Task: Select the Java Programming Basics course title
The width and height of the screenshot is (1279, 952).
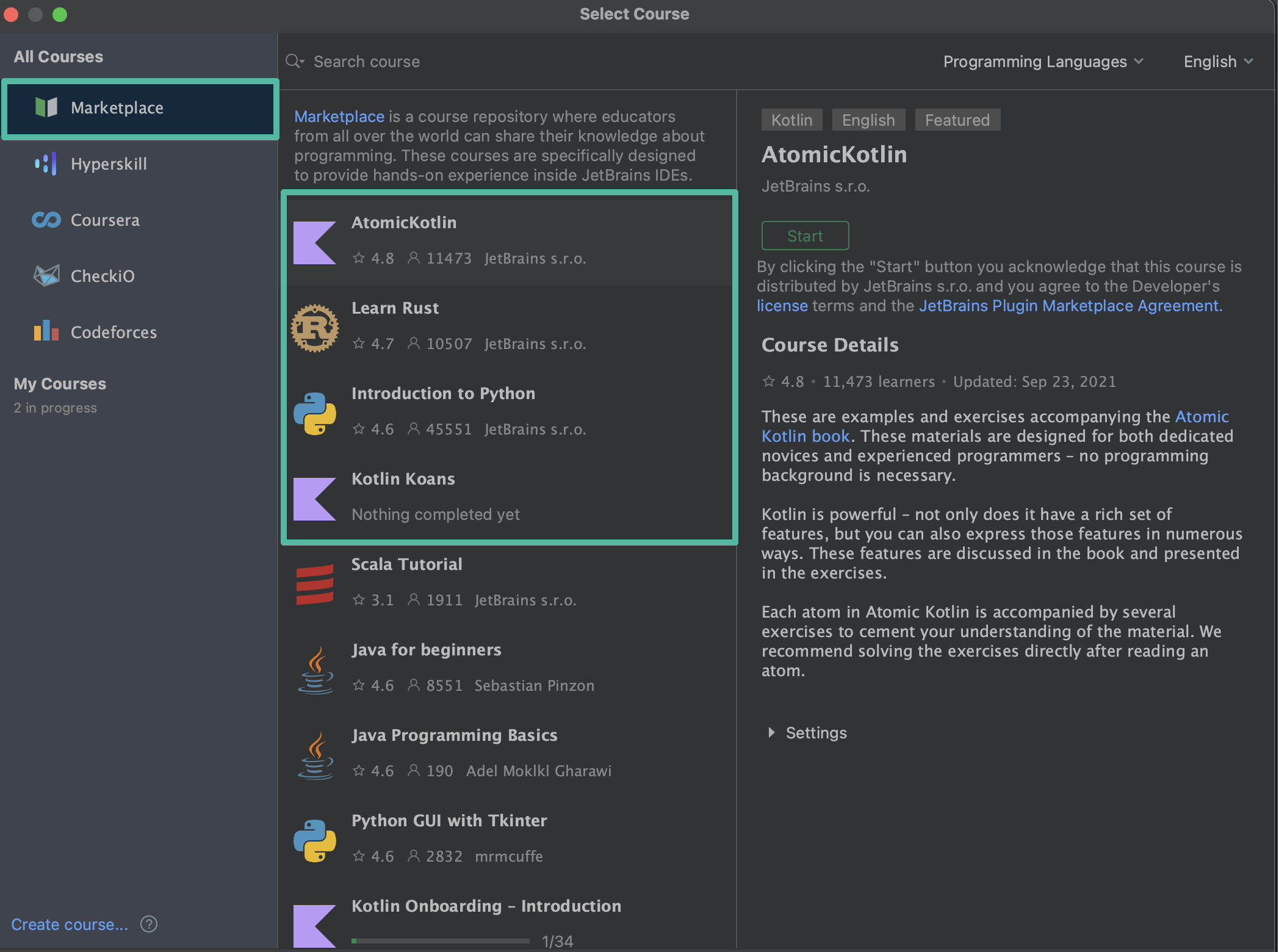Action: click(x=454, y=735)
